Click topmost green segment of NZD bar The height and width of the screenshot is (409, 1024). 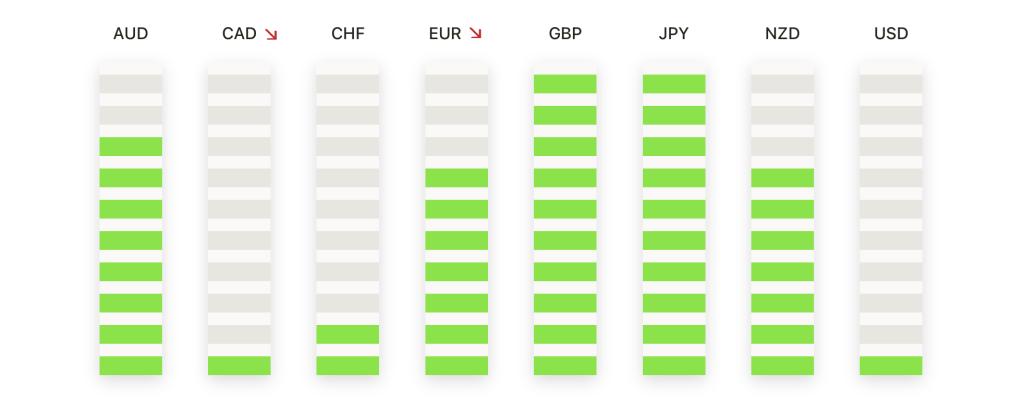(782, 178)
